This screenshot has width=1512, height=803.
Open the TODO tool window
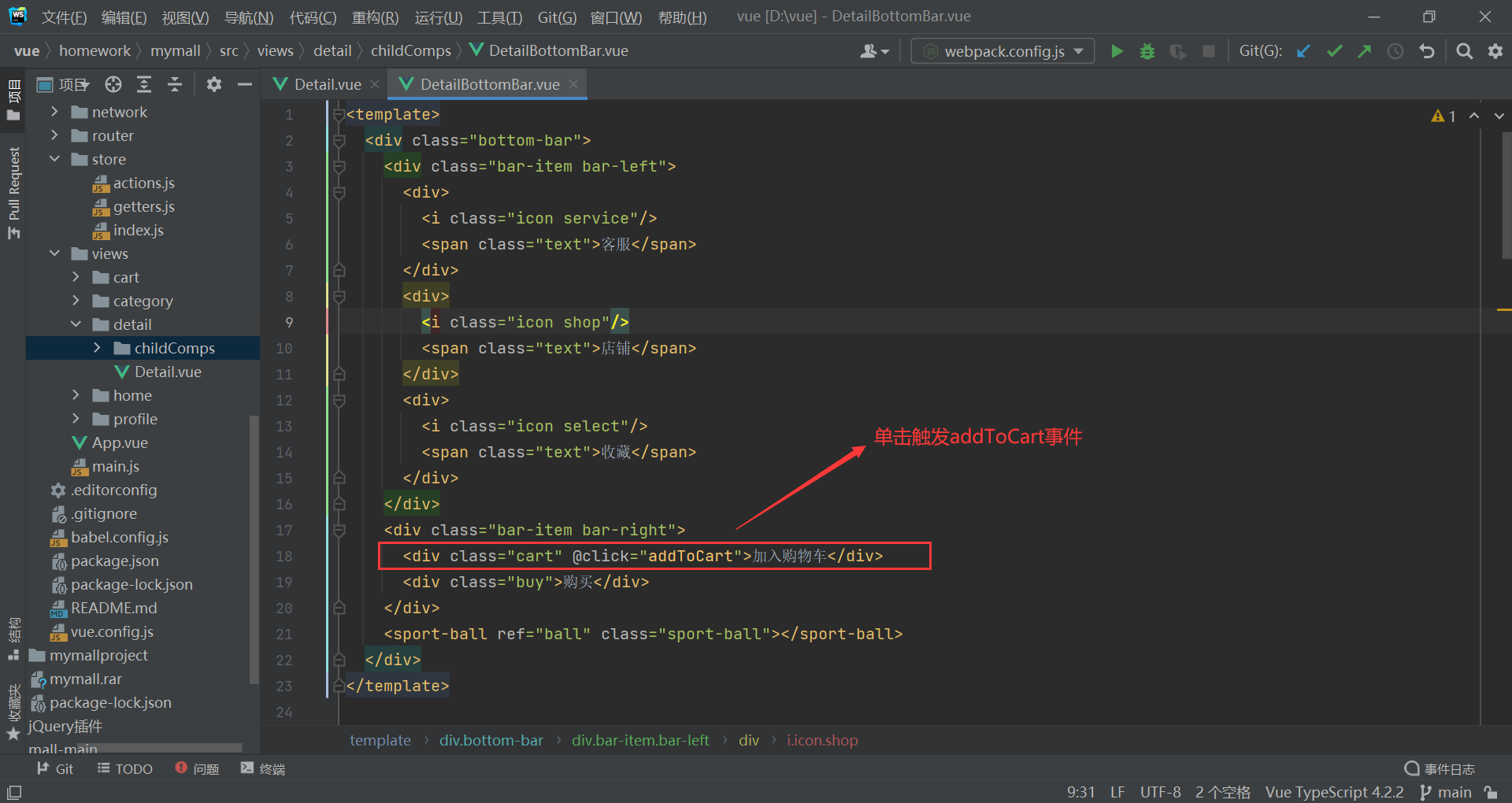[x=124, y=768]
